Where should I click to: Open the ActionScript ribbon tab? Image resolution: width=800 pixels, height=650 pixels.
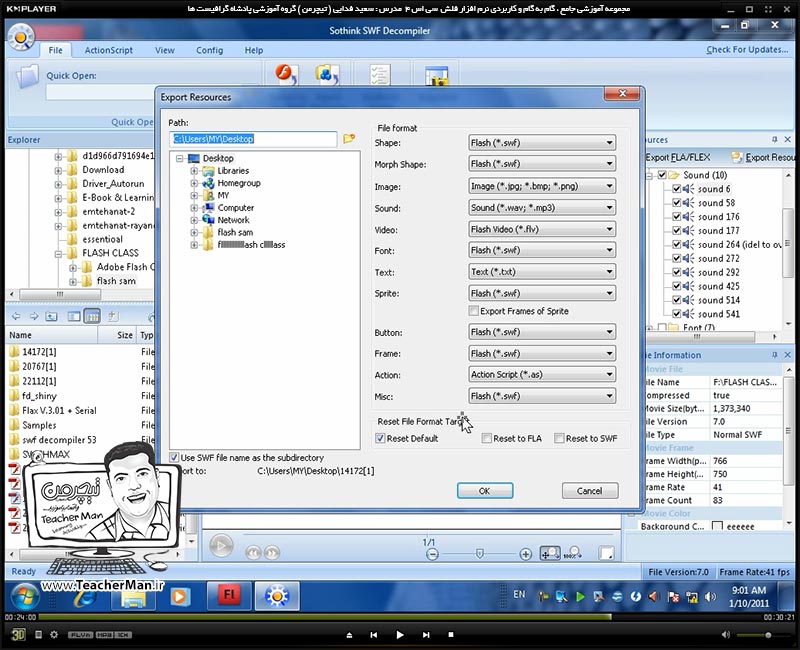pyautogui.click(x=109, y=50)
